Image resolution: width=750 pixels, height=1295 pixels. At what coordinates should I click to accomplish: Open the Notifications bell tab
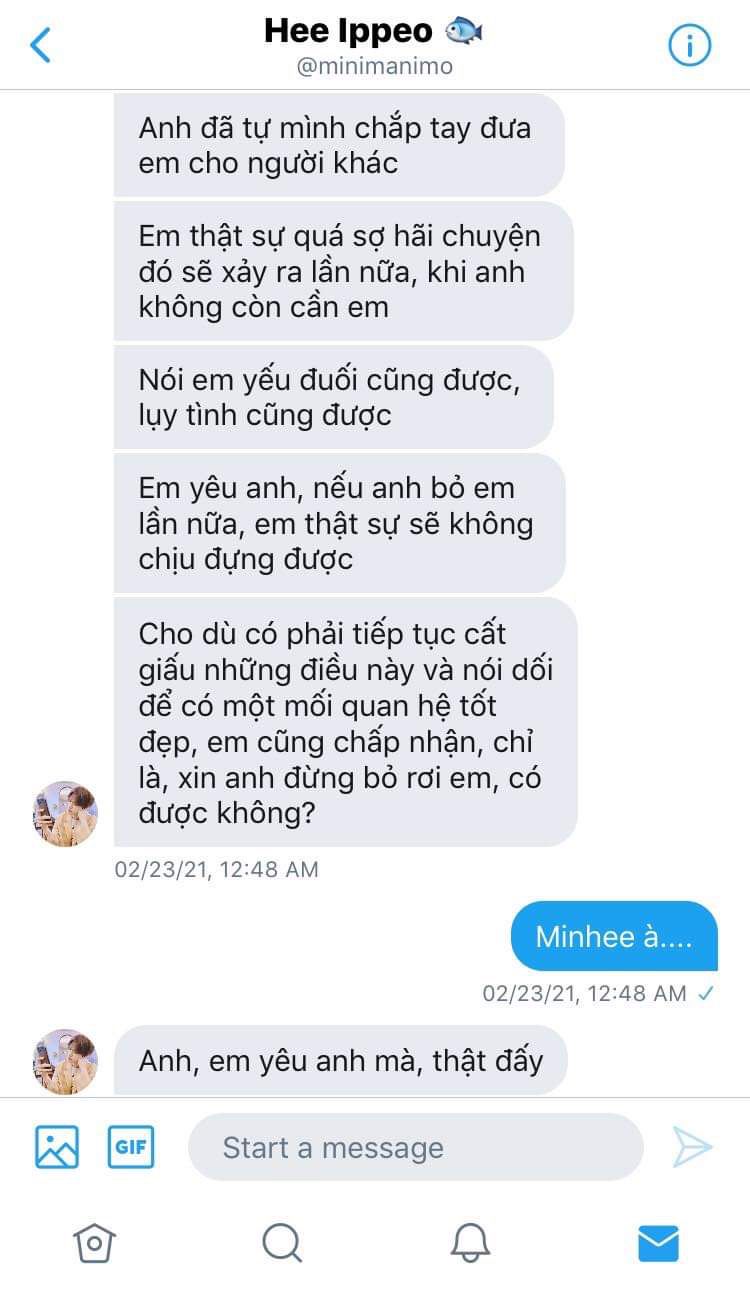pos(470,1243)
